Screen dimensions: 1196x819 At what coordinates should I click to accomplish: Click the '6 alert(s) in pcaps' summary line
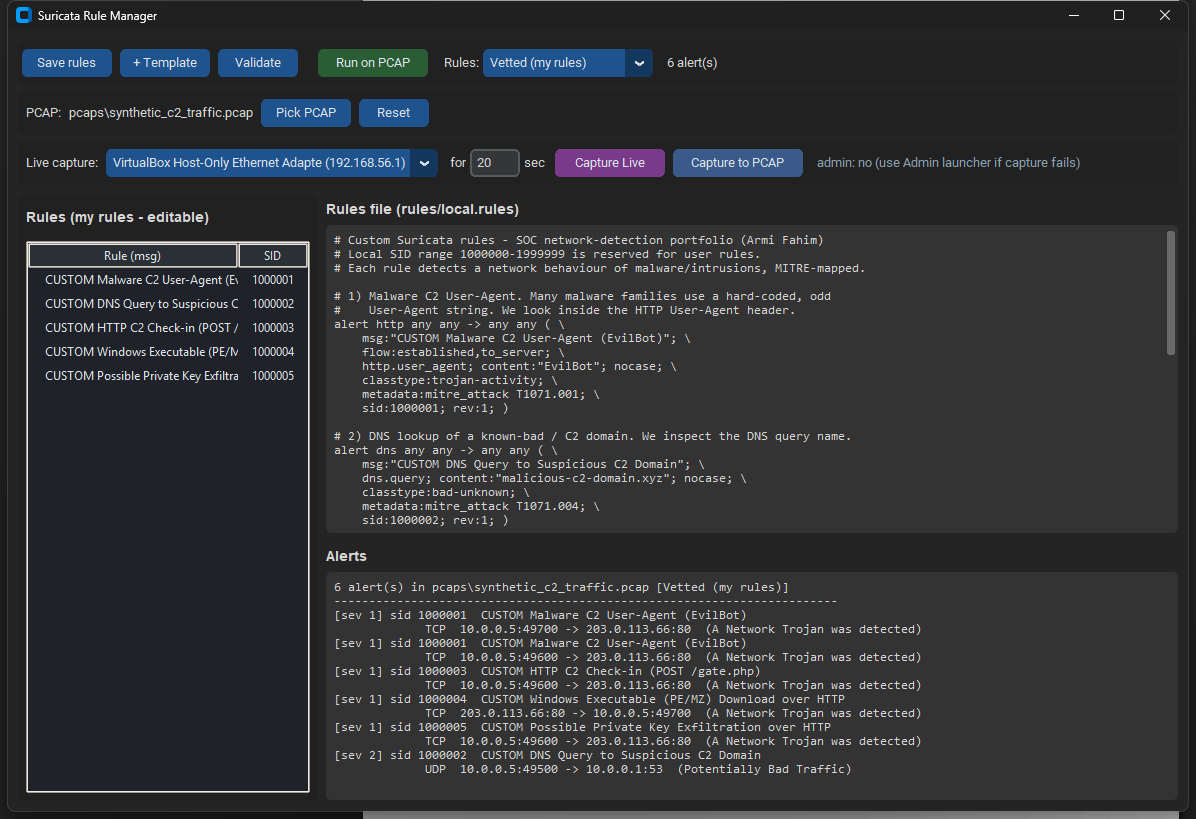561,588
